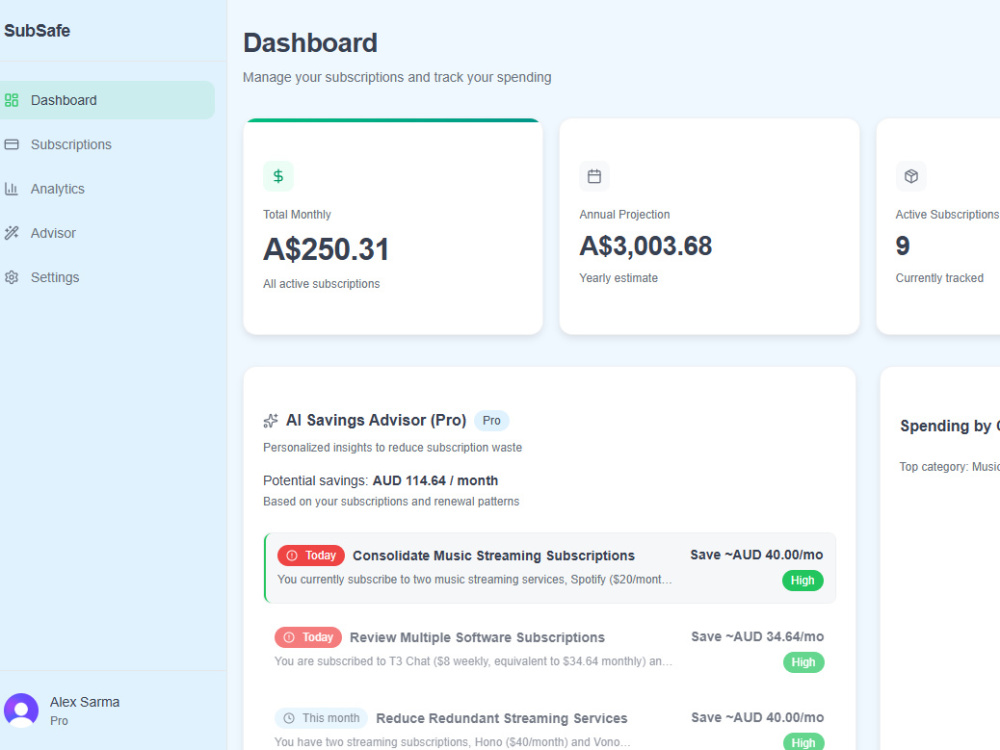The height and width of the screenshot is (750, 1000).
Task: Click the High badge on Consolidate Music row
Action: [802, 580]
